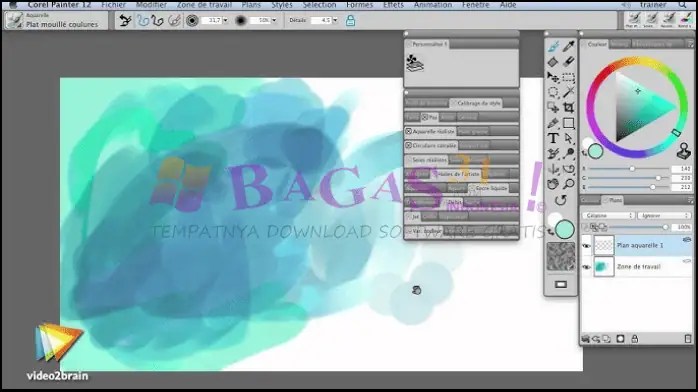
Task: Toggle the Pas tab checkbox
Action: (425, 117)
